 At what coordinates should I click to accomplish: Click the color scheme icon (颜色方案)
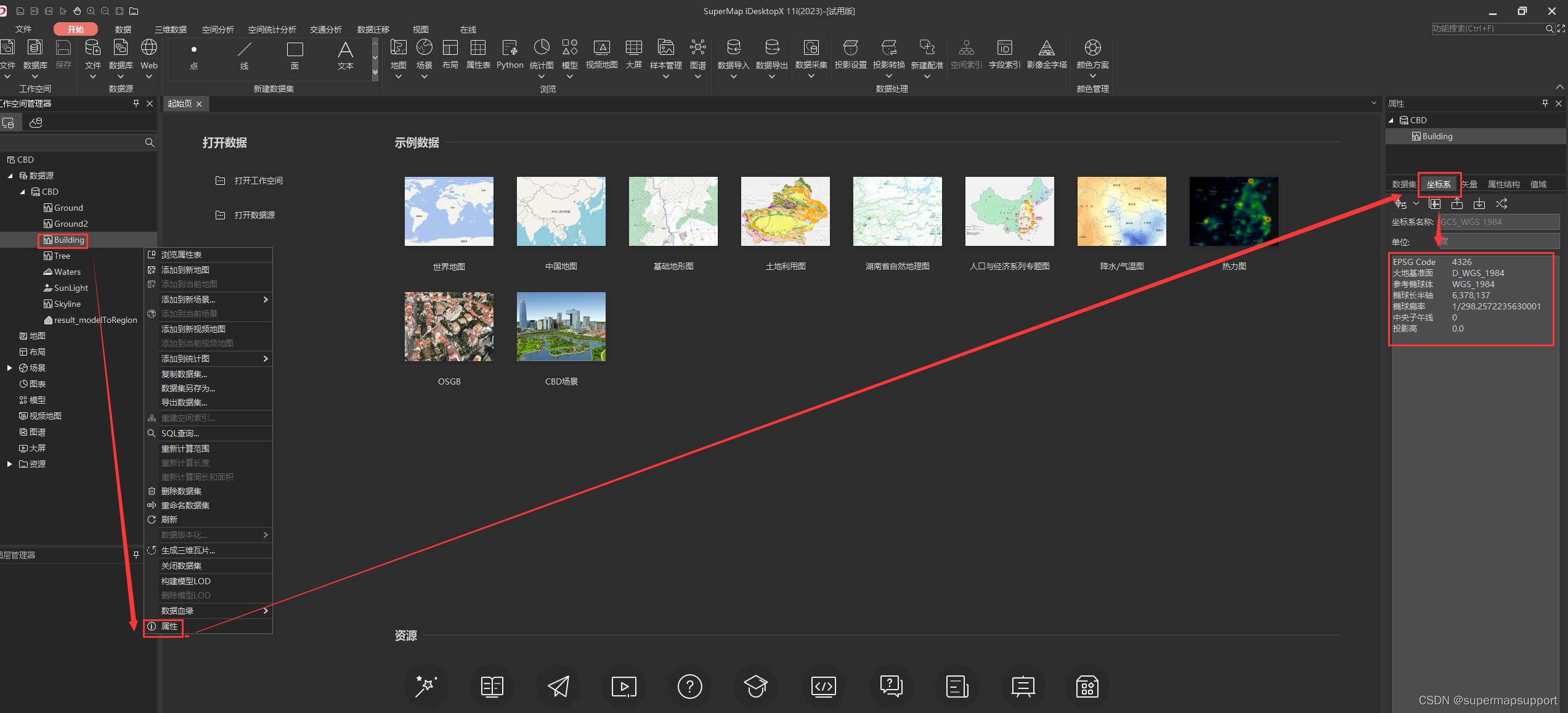click(x=1092, y=54)
